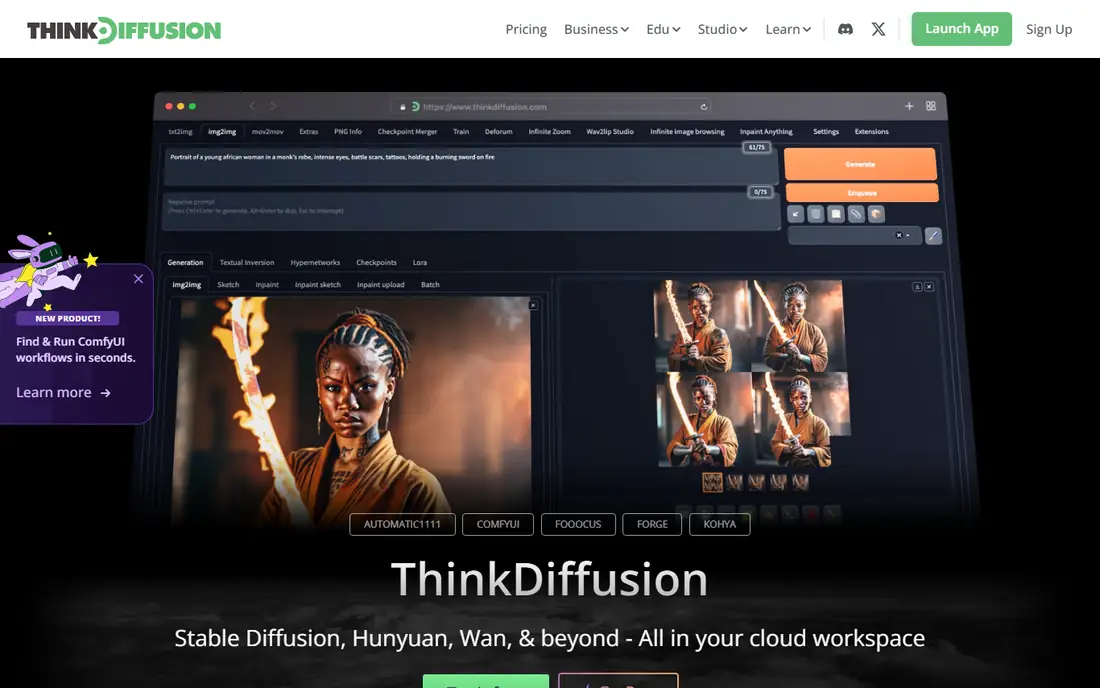Click the FOOOCUS tag button
1100x688 pixels.
click(578, 524)
